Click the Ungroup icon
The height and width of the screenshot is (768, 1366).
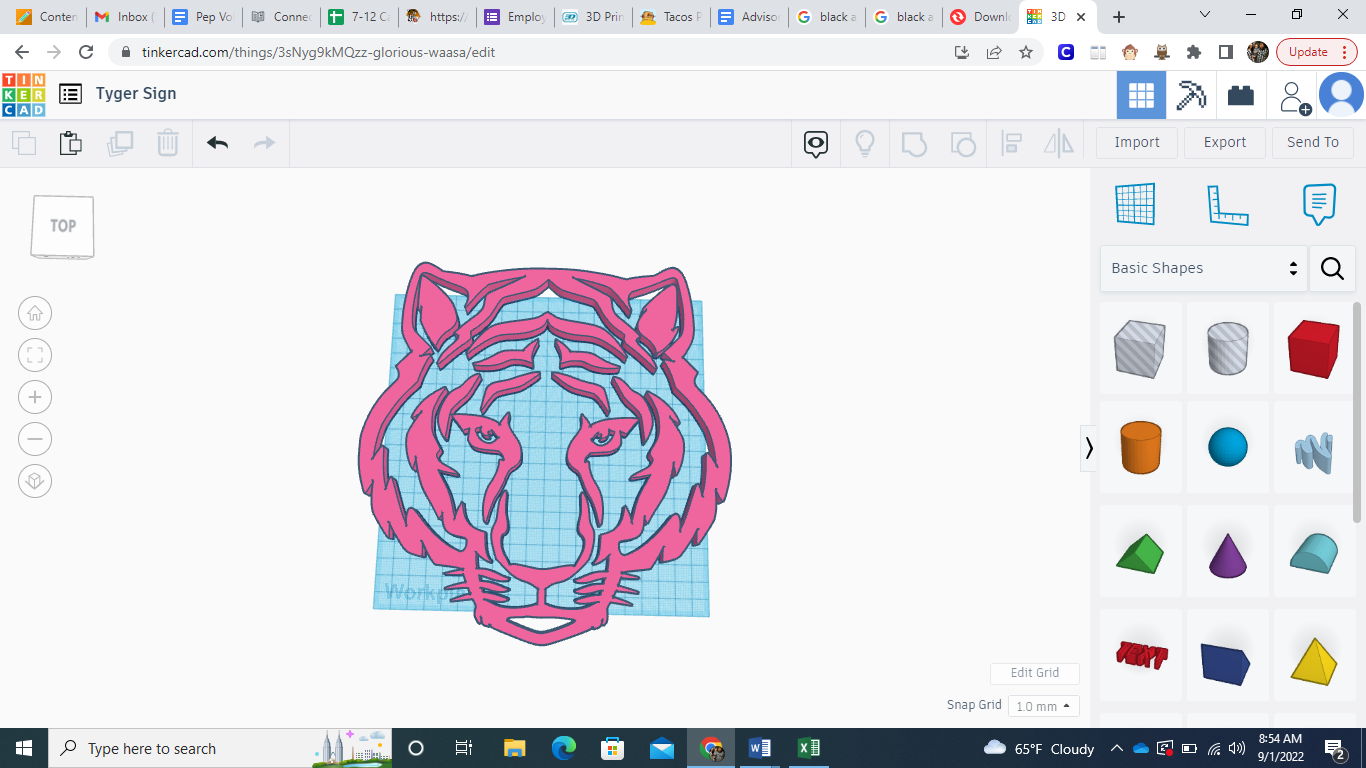(x=963, y=143)
